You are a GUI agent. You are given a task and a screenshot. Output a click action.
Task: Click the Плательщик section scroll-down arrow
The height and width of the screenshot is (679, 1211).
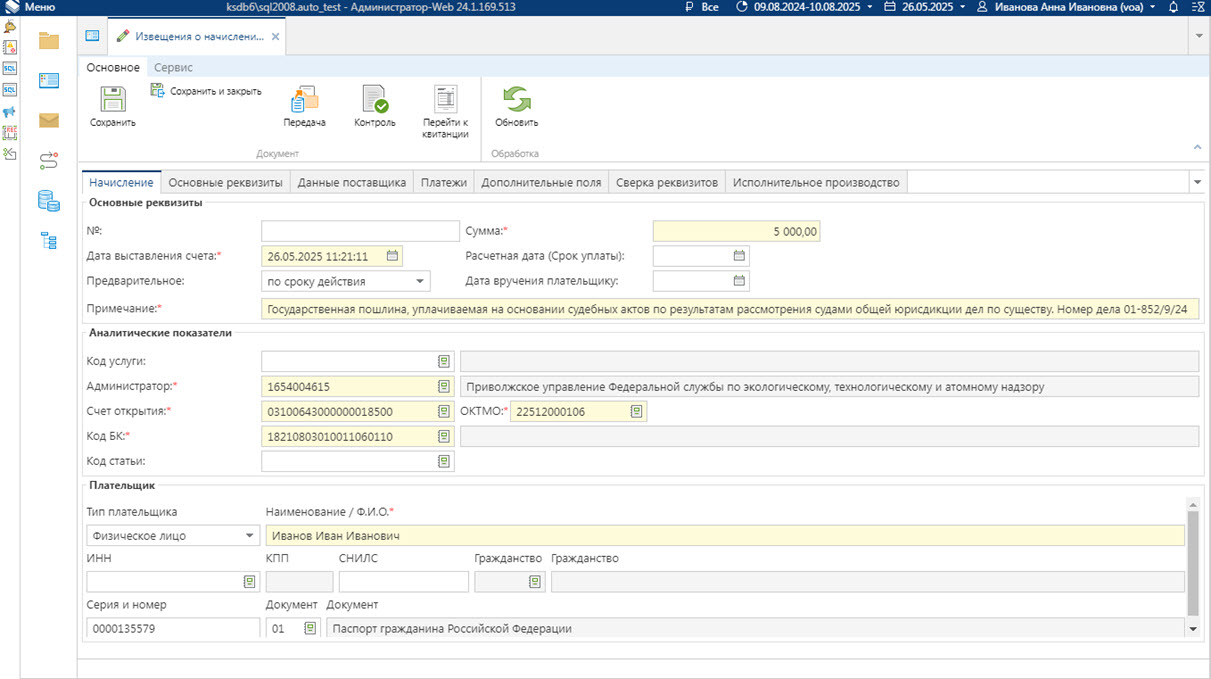pyautogui.click(x=1192, y=628)
